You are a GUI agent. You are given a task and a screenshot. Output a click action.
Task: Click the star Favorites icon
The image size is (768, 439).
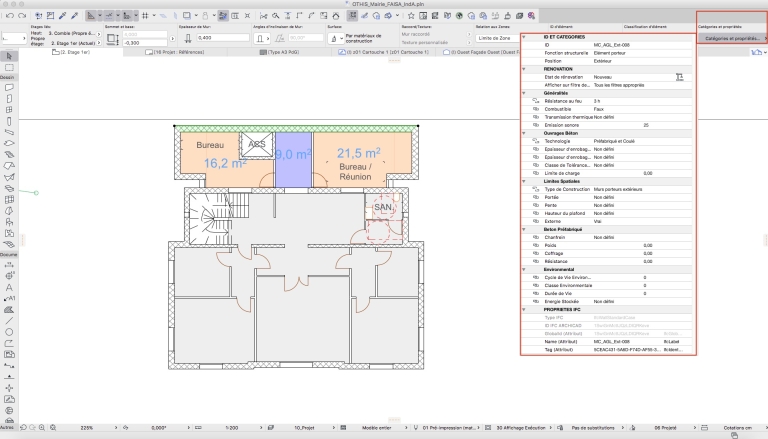point(411,16)
